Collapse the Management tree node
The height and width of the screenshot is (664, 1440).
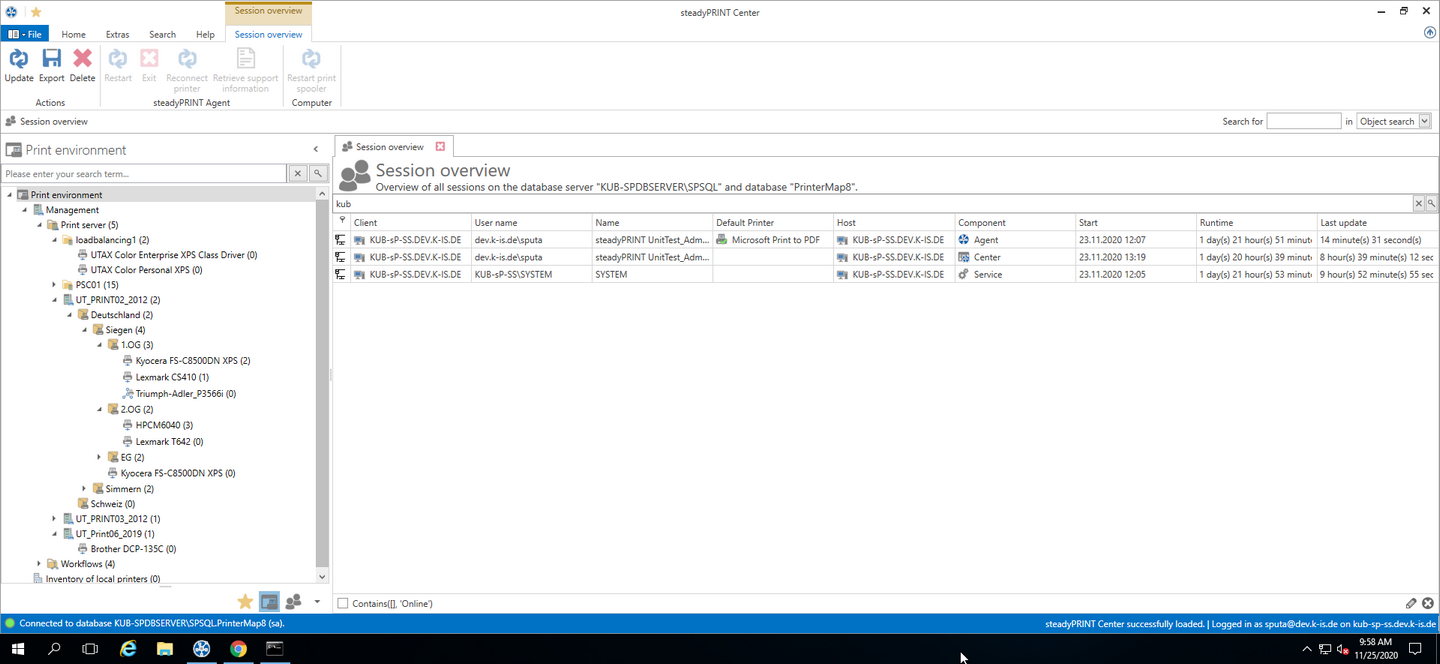tap(25, 210)
